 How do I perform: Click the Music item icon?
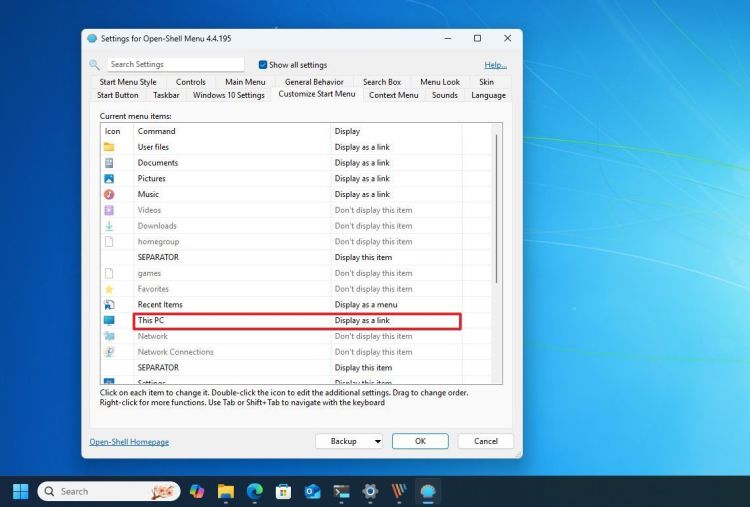click(x=110, y=194)
